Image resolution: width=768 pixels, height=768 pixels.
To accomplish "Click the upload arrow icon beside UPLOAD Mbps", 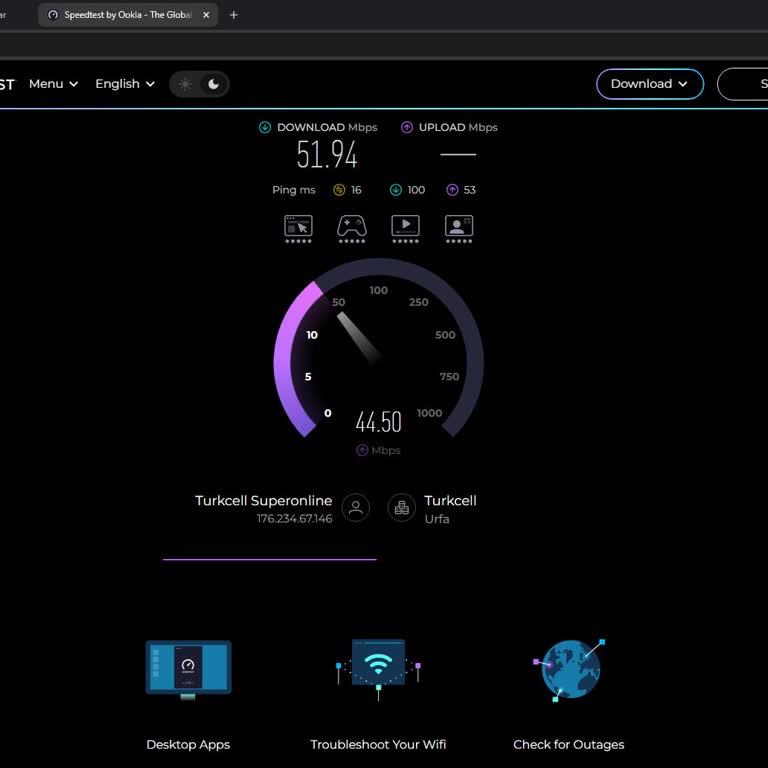I will point(407,127).
